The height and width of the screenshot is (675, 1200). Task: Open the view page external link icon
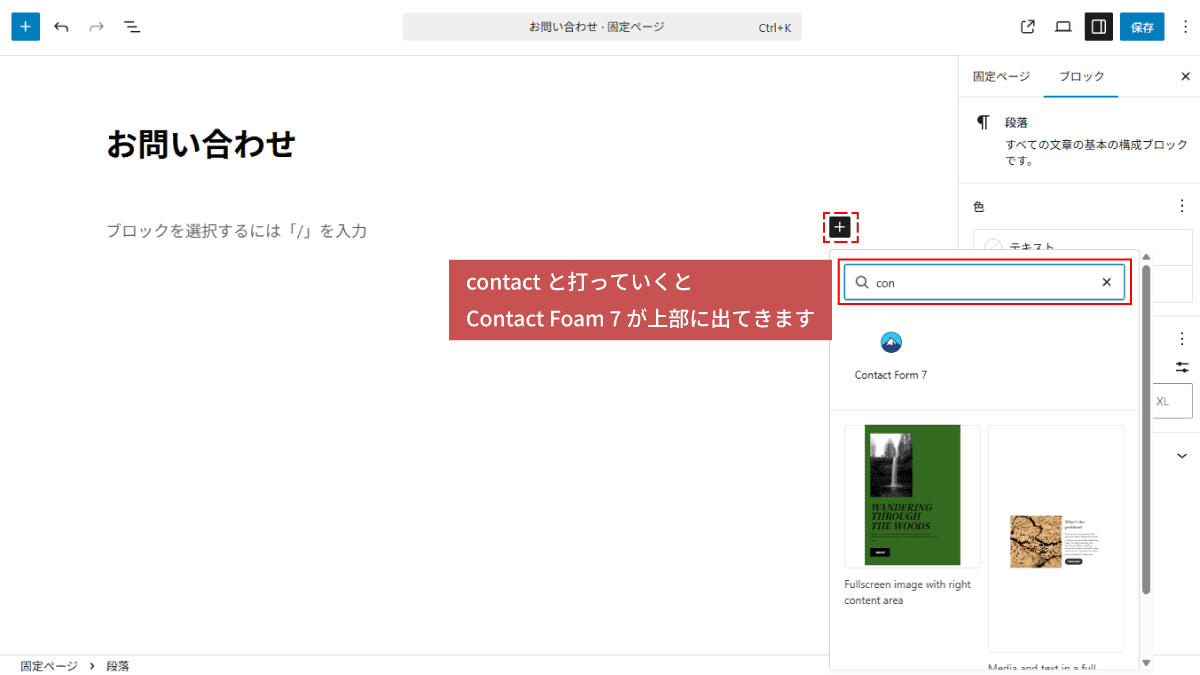pos(1027,27)
